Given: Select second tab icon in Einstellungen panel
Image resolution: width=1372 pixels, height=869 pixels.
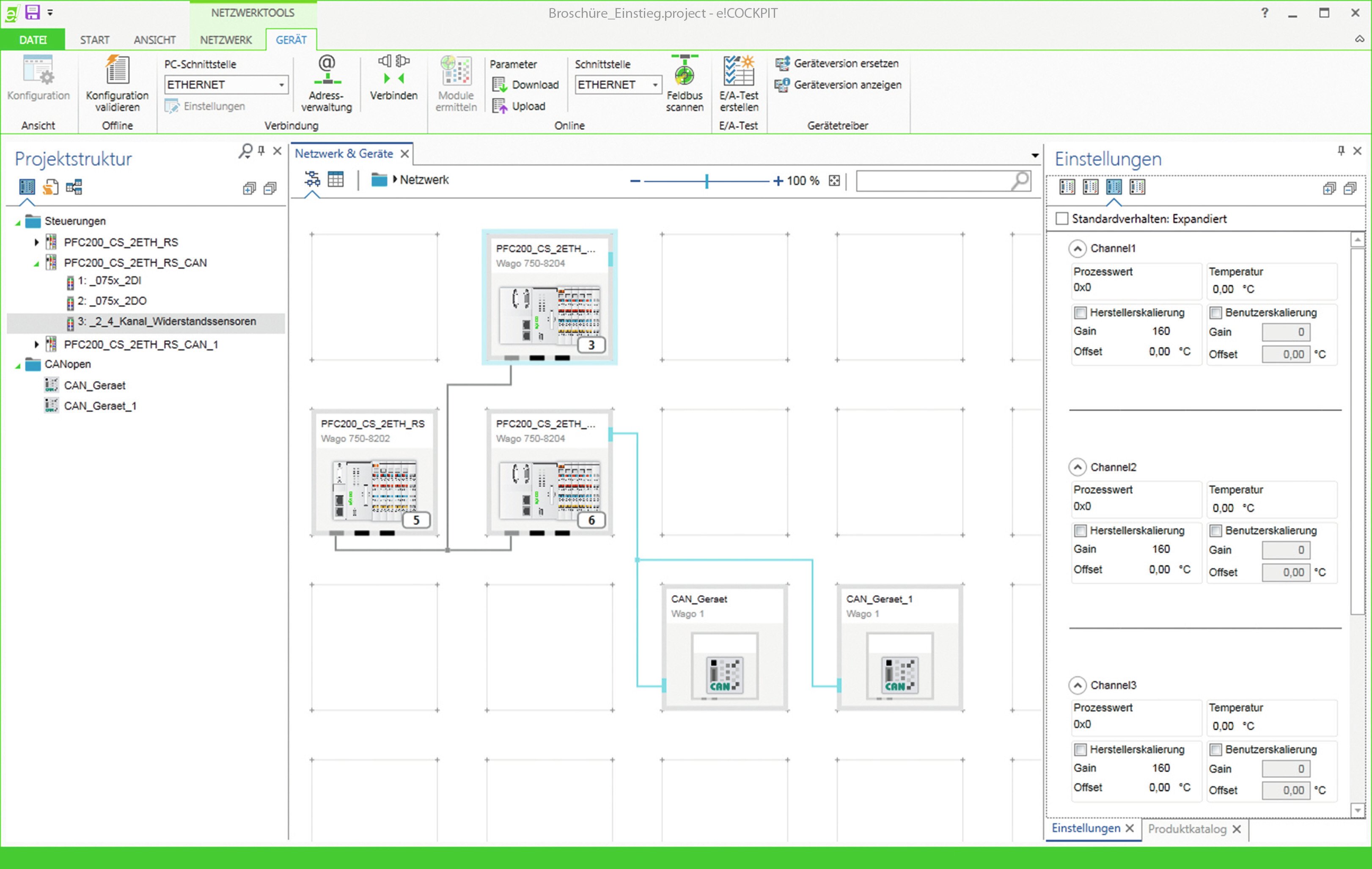Looking at the screenshot, I should pos(1091,187).
